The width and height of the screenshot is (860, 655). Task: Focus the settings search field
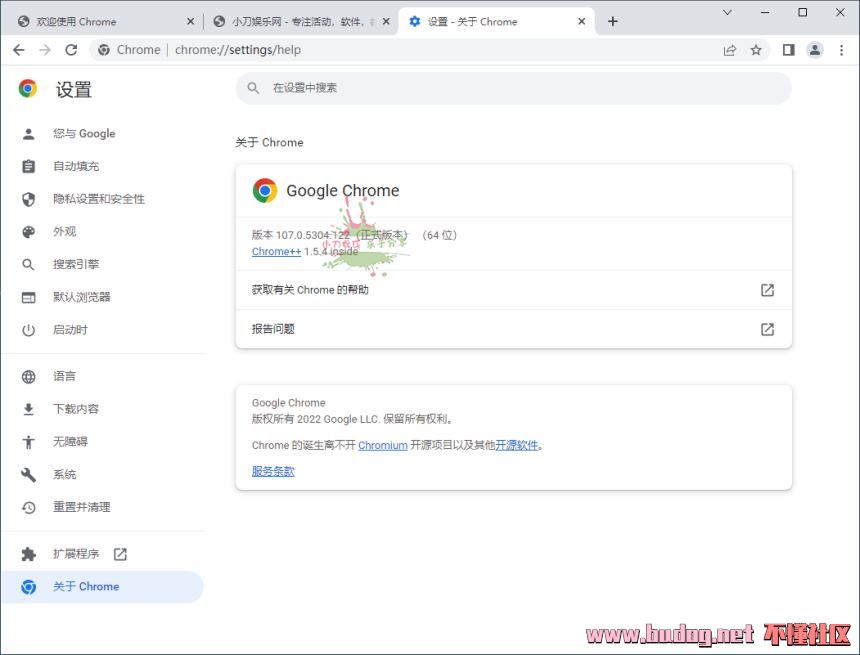pyautogui.click(x=513, y=88)
